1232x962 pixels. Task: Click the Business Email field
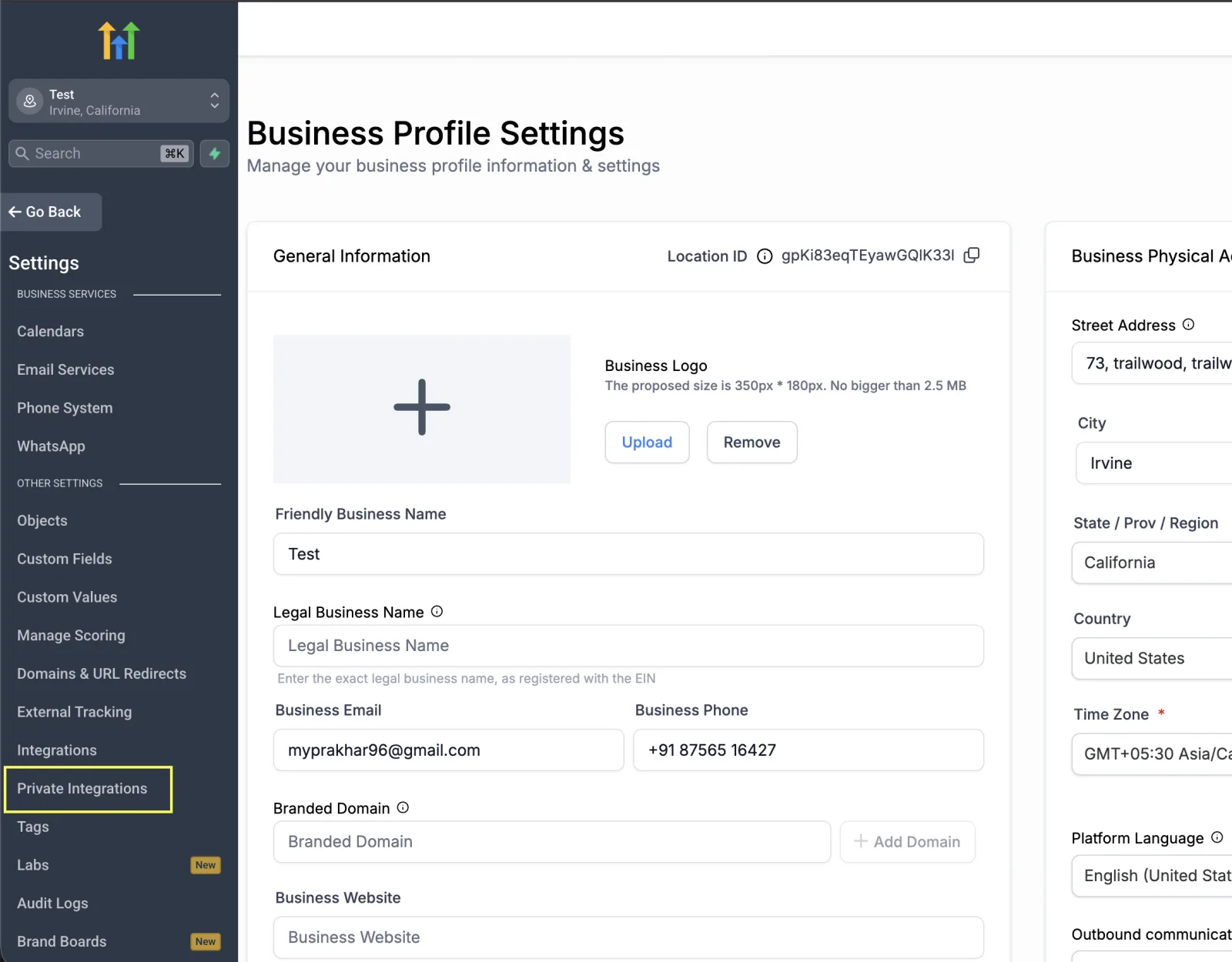(x=448, y=750)
